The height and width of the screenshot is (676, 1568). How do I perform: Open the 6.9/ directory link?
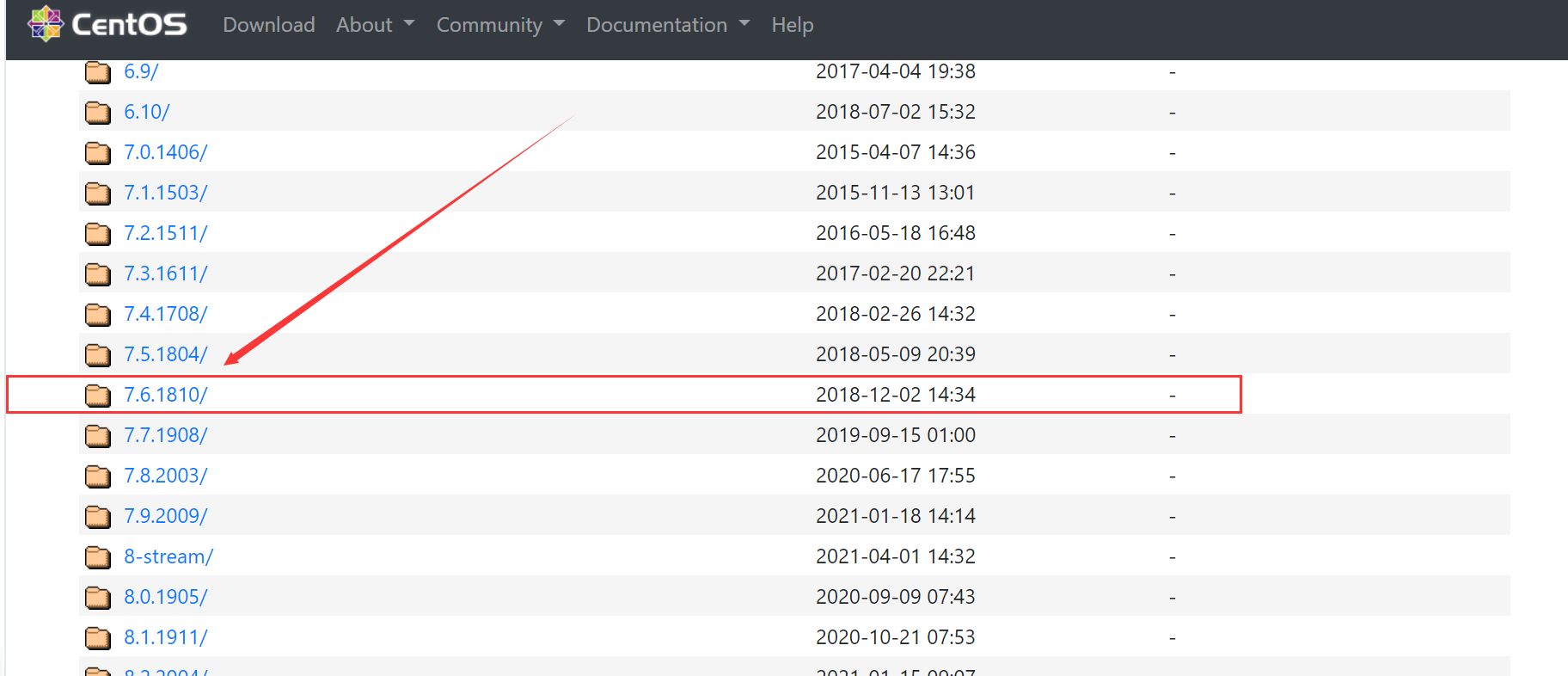tap(141, 71)
